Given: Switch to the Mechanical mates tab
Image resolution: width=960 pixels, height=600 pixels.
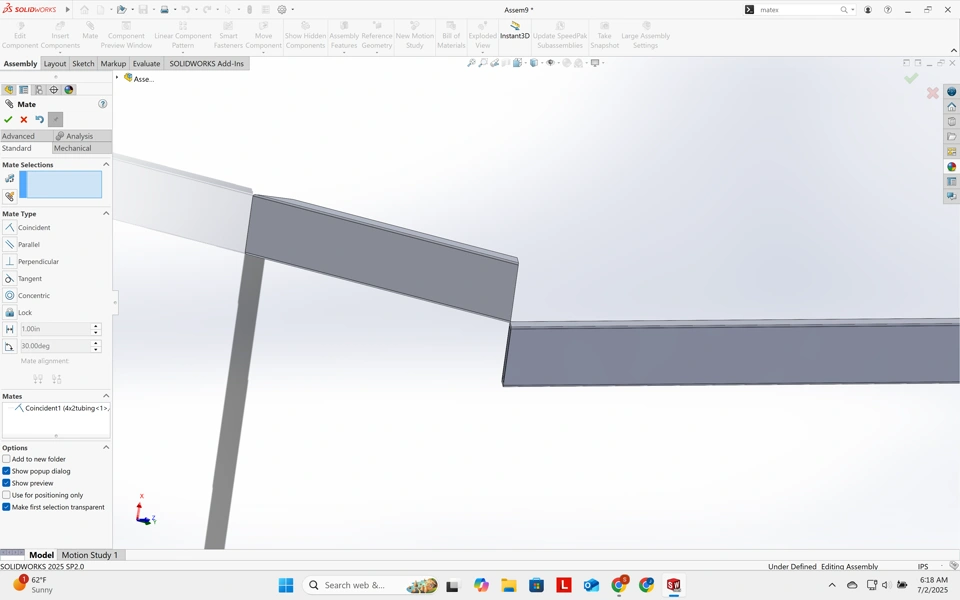Looking at the screenshot, I should tap(72, 148).
